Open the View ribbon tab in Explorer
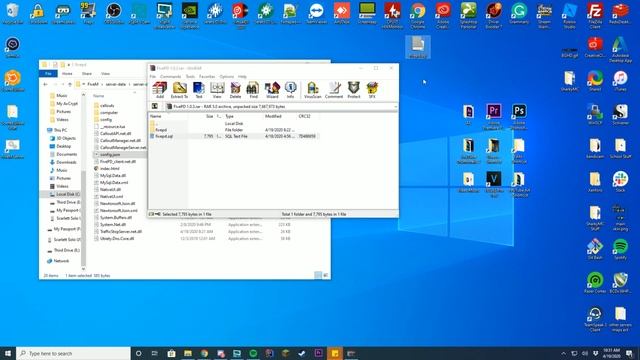 coord(105,73)
